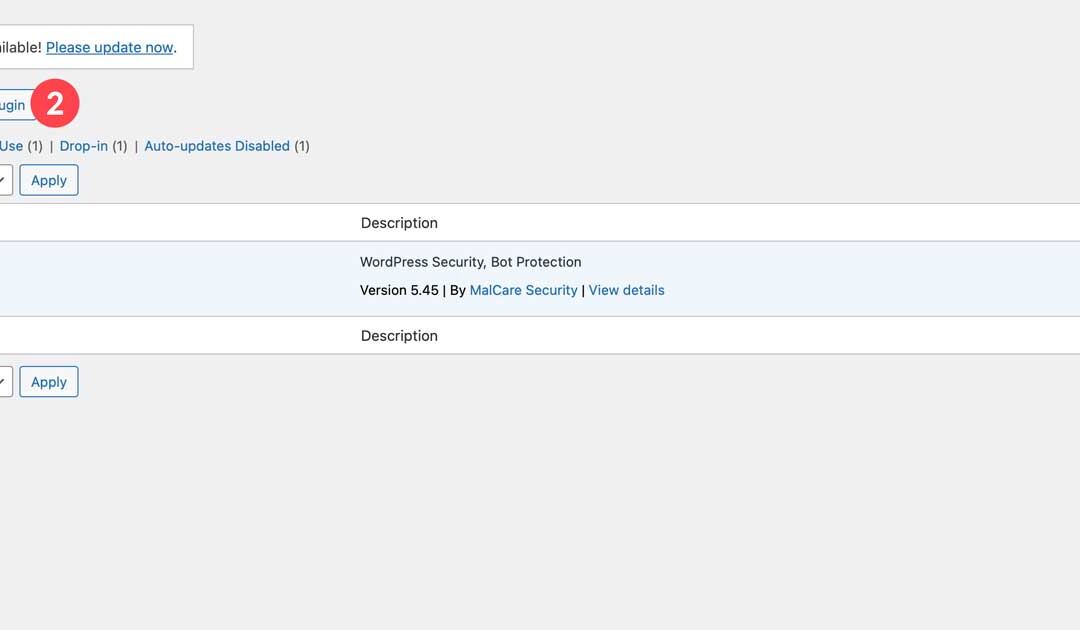Follow the 'Please update now' link
The image size is (1080, 630).
(x=110, y=47)
